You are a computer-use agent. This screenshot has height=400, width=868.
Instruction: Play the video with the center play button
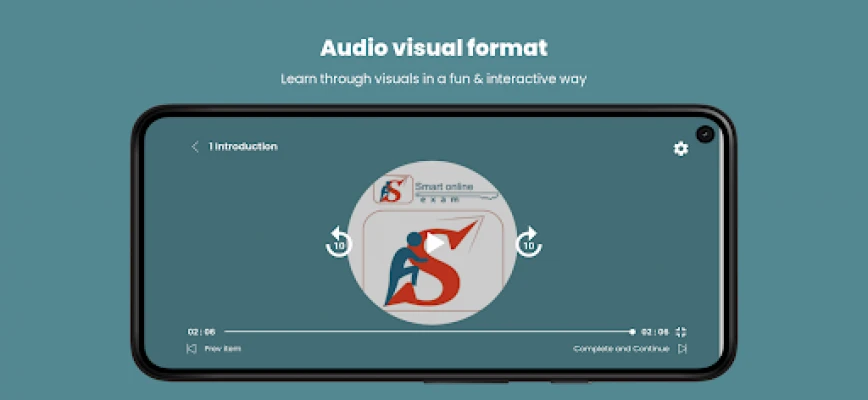point(435,242)
